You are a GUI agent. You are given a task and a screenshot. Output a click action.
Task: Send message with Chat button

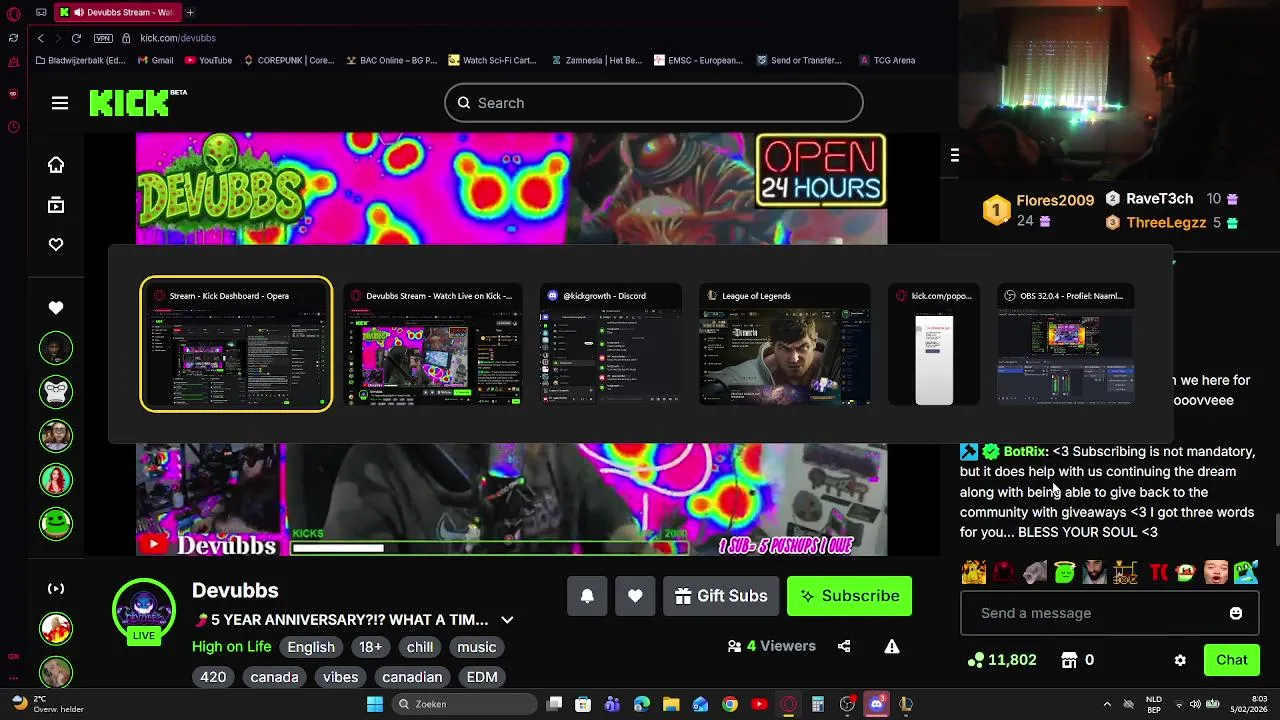click(x=1231, y=660)
